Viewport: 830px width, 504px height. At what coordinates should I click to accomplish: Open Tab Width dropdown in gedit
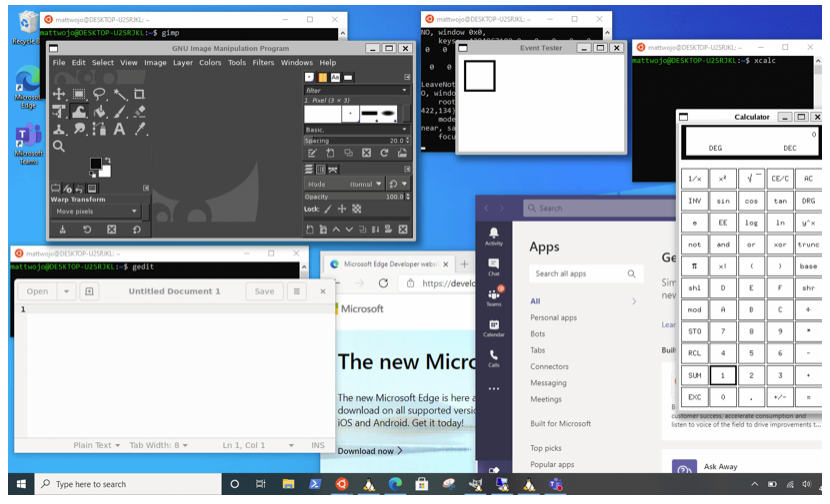[x=158, y=445]
